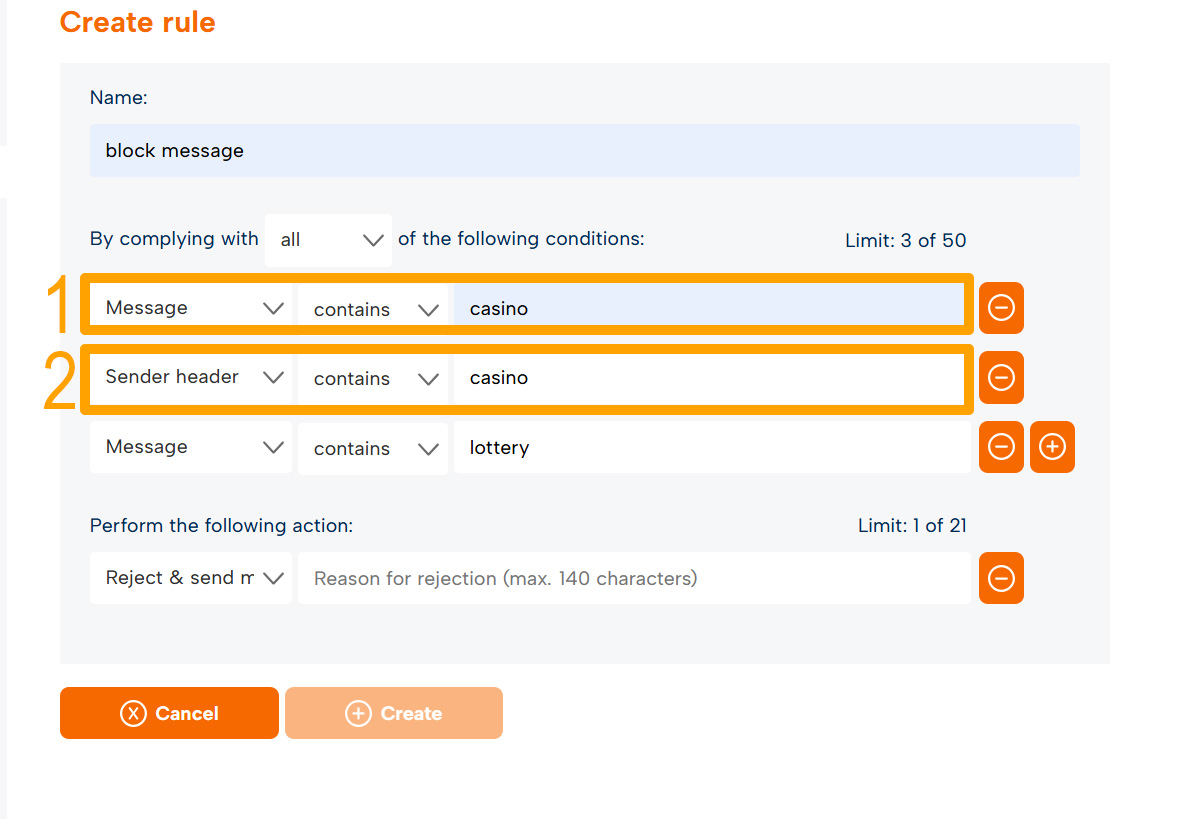Open the Message field dropdown in lottery row

coord(191,447)
